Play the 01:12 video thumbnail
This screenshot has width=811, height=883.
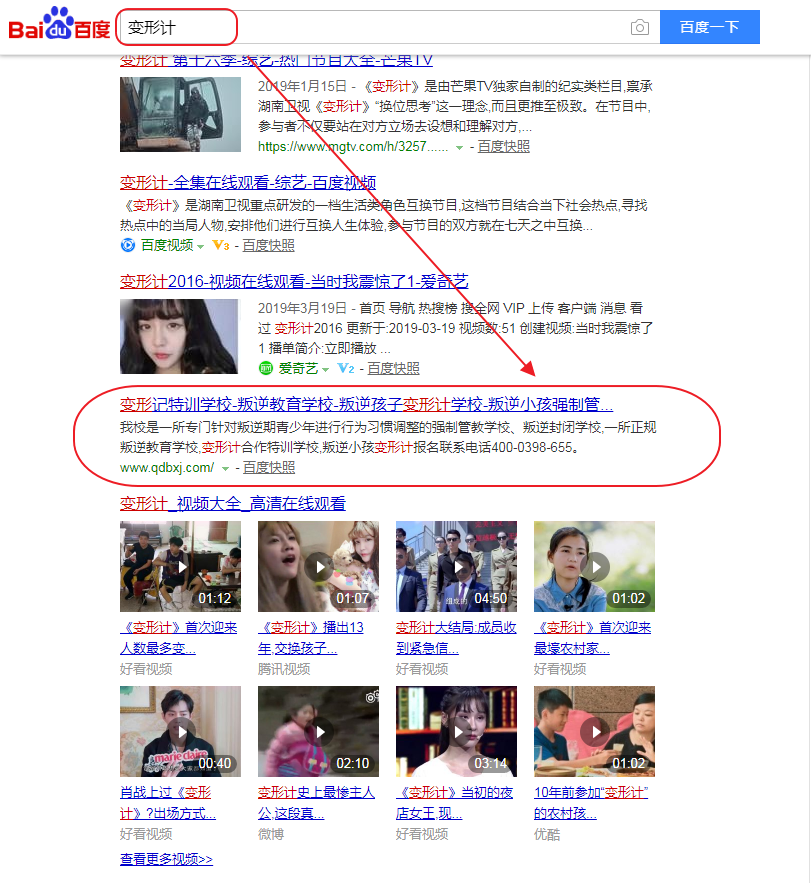coord(180,567)
